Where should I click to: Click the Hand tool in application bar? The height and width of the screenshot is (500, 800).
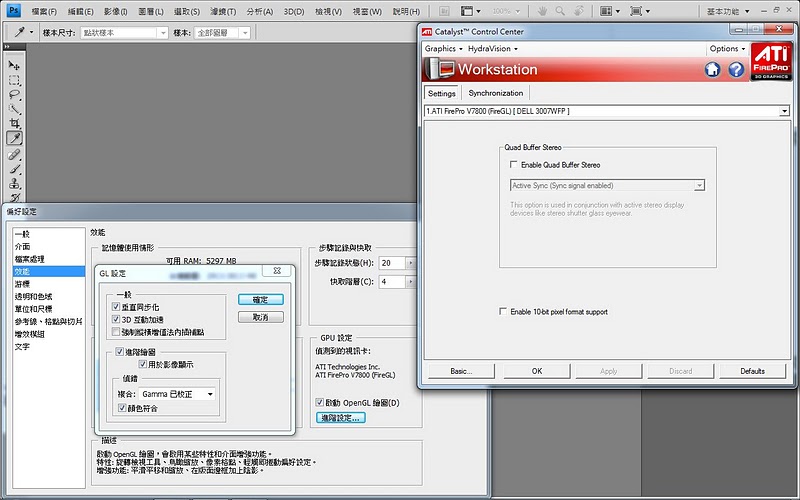tap(542, 11)
